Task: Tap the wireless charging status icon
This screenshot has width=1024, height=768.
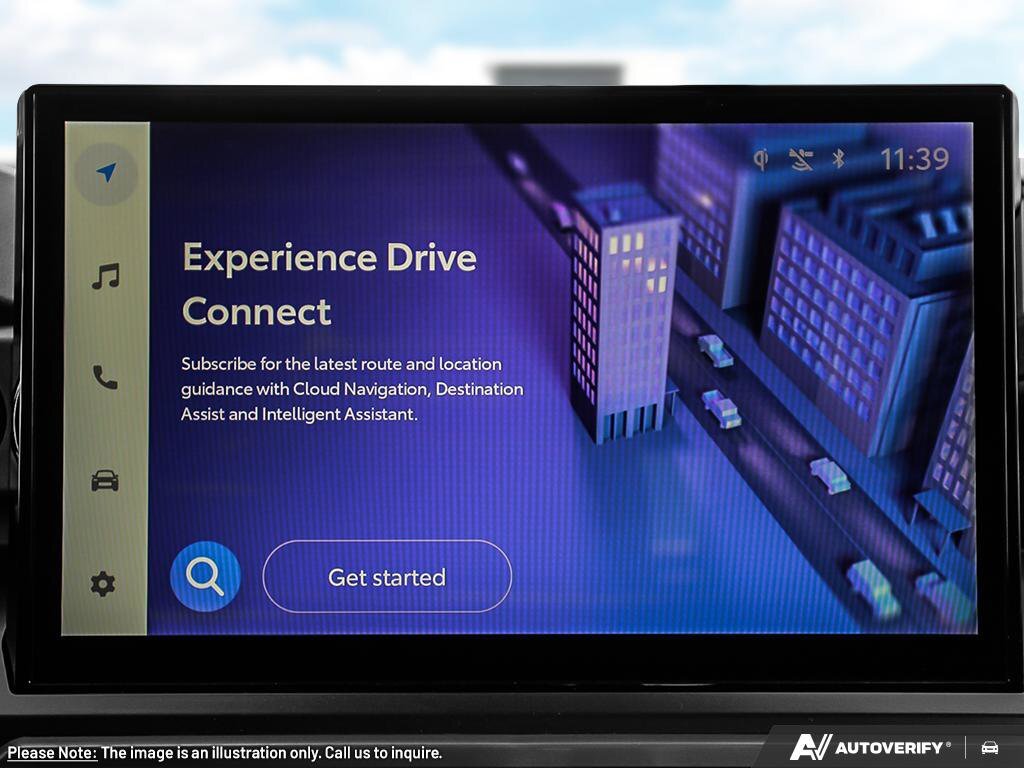Action: (761, 159)
